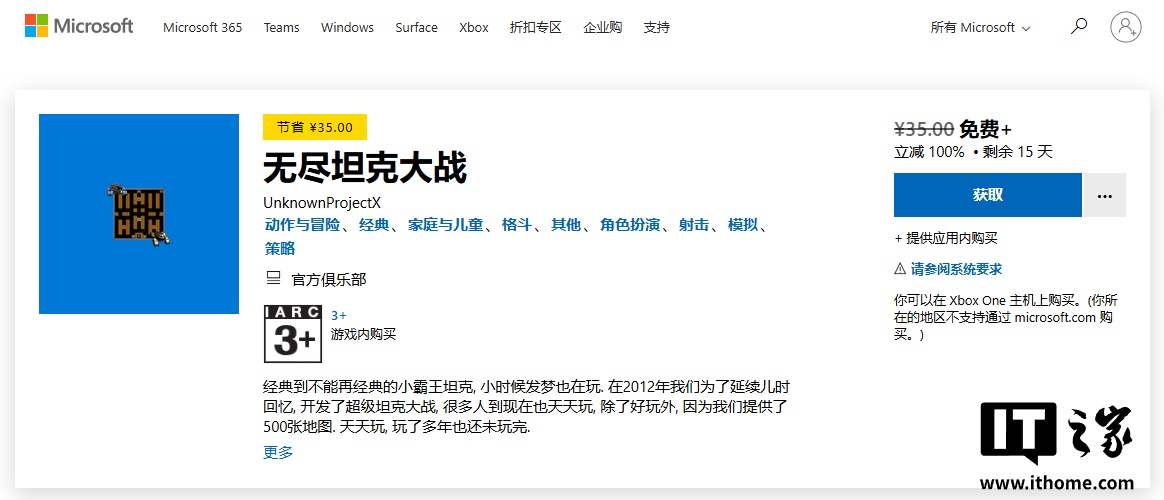Click the 游戏内购买 label
This screenshot has height=500, width=1164.
(x=363, y=335)
